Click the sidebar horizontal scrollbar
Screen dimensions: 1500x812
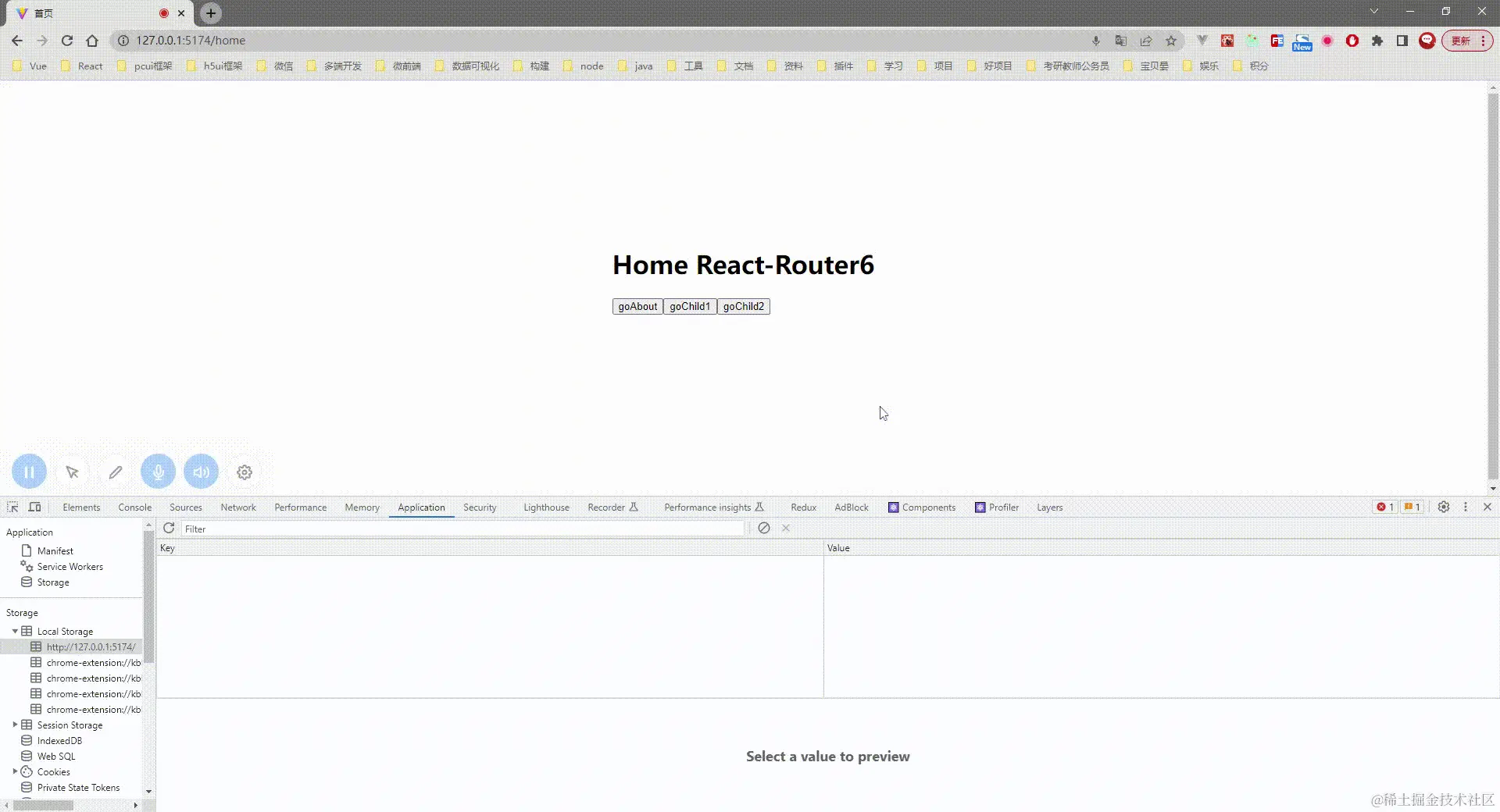pos(43,805)
